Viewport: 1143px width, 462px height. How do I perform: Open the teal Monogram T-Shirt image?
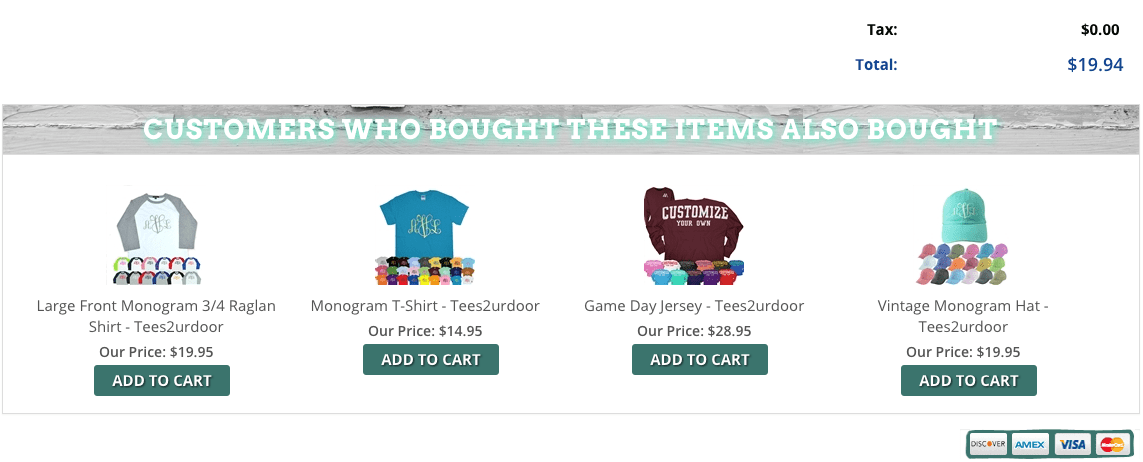point(426,235)
